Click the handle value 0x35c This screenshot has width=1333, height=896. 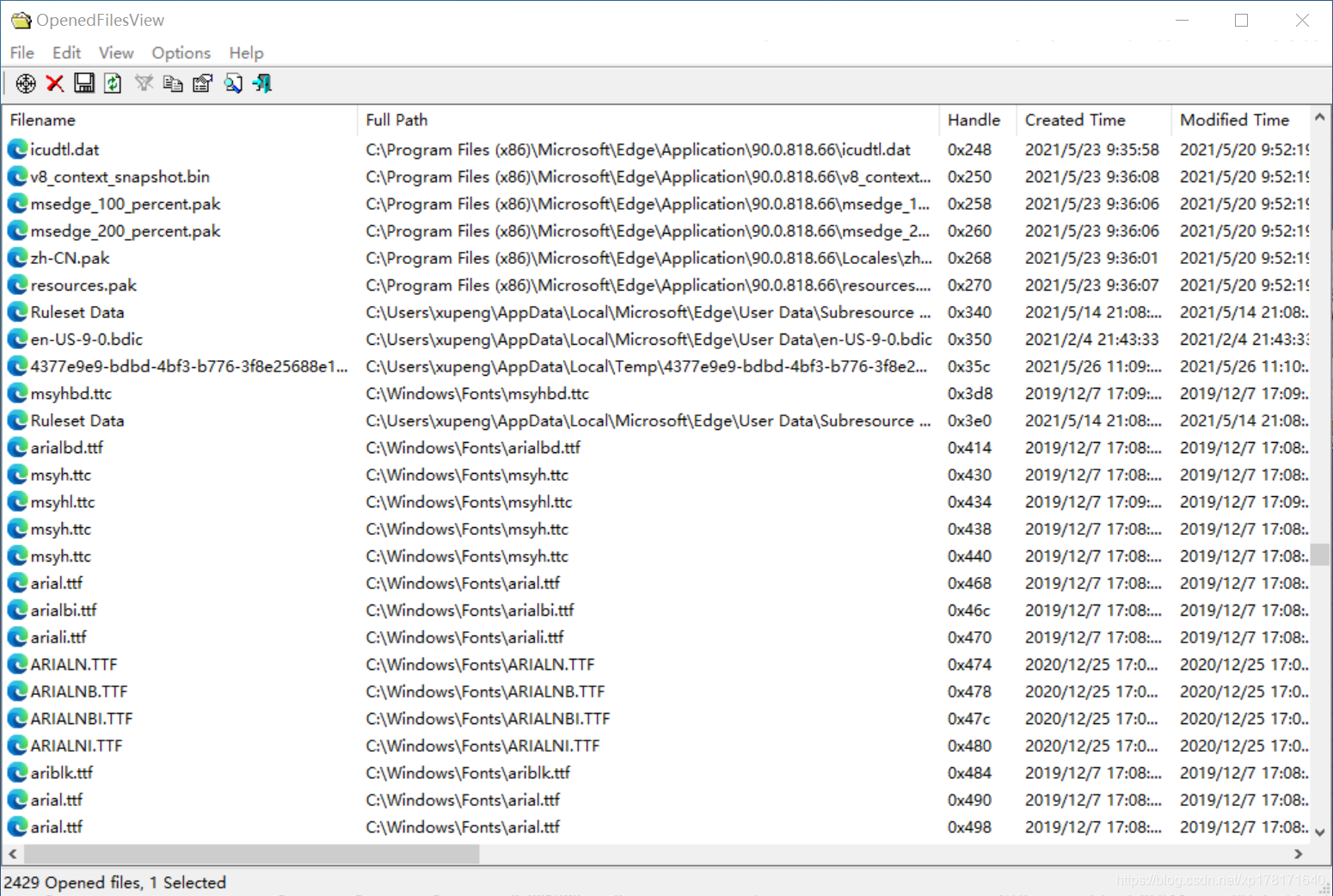click(968, 366)
